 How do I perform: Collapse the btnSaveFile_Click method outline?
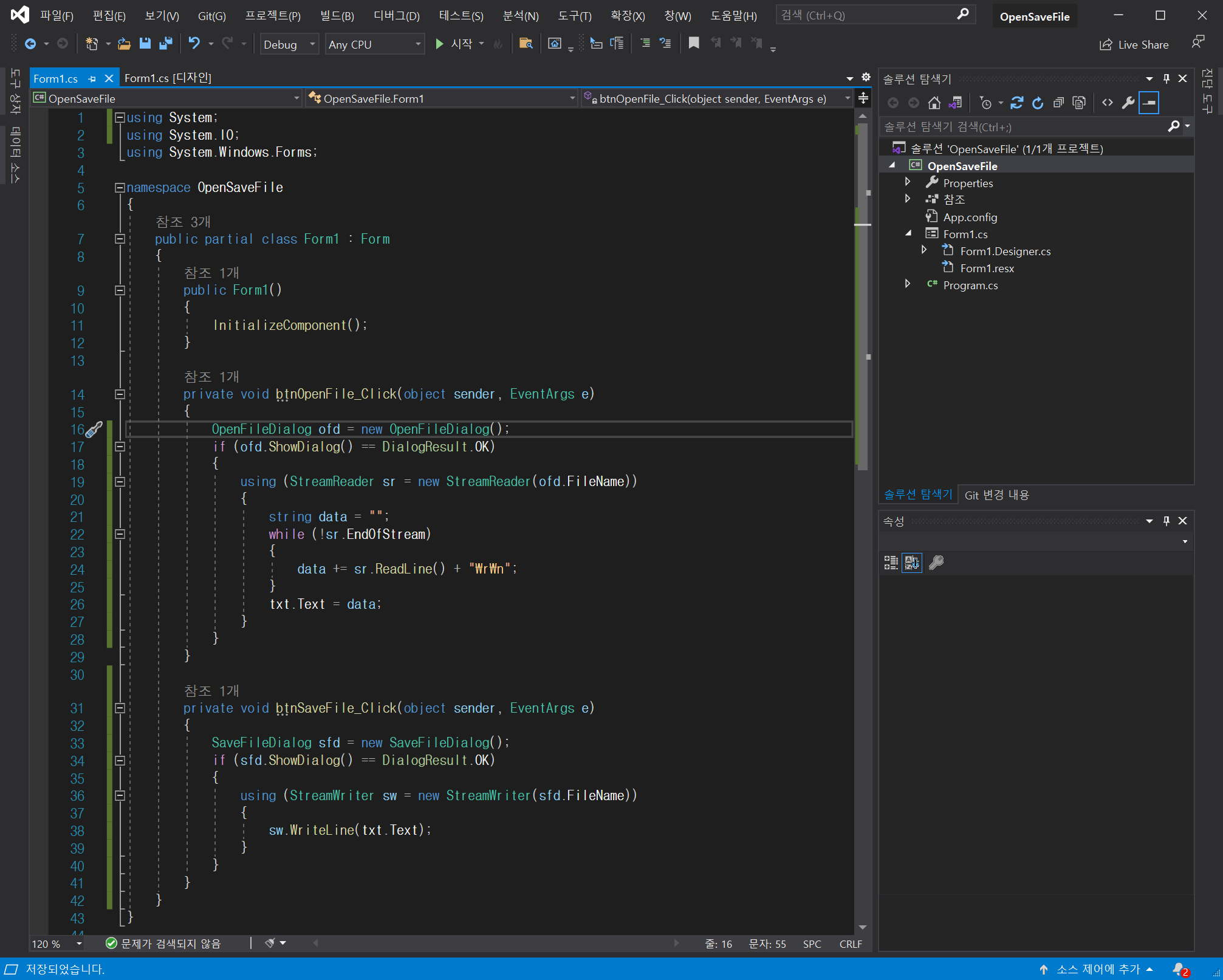[120, 708]
